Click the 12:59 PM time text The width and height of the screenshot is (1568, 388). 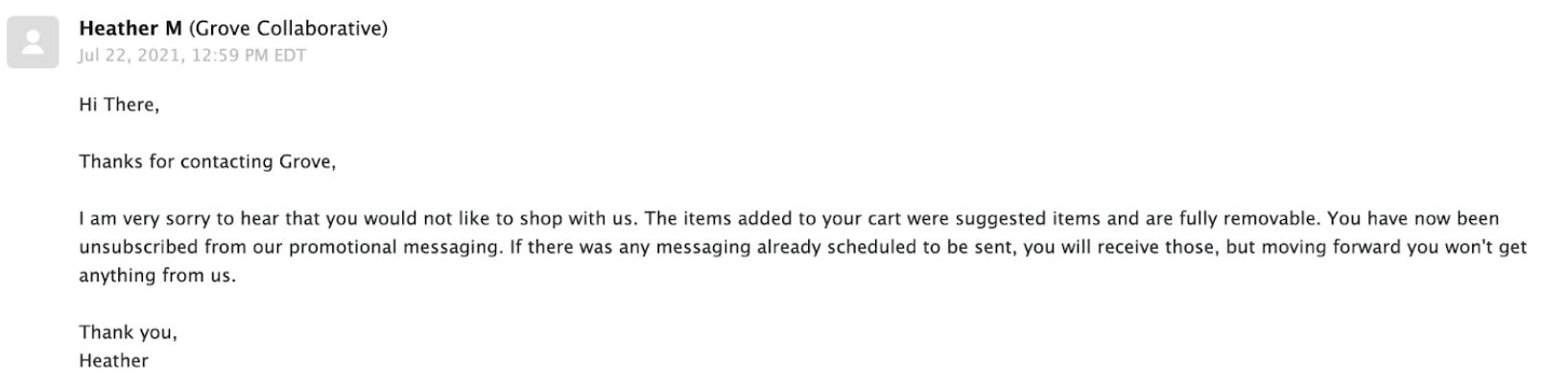pyautogui.click(x=225, y=55)
